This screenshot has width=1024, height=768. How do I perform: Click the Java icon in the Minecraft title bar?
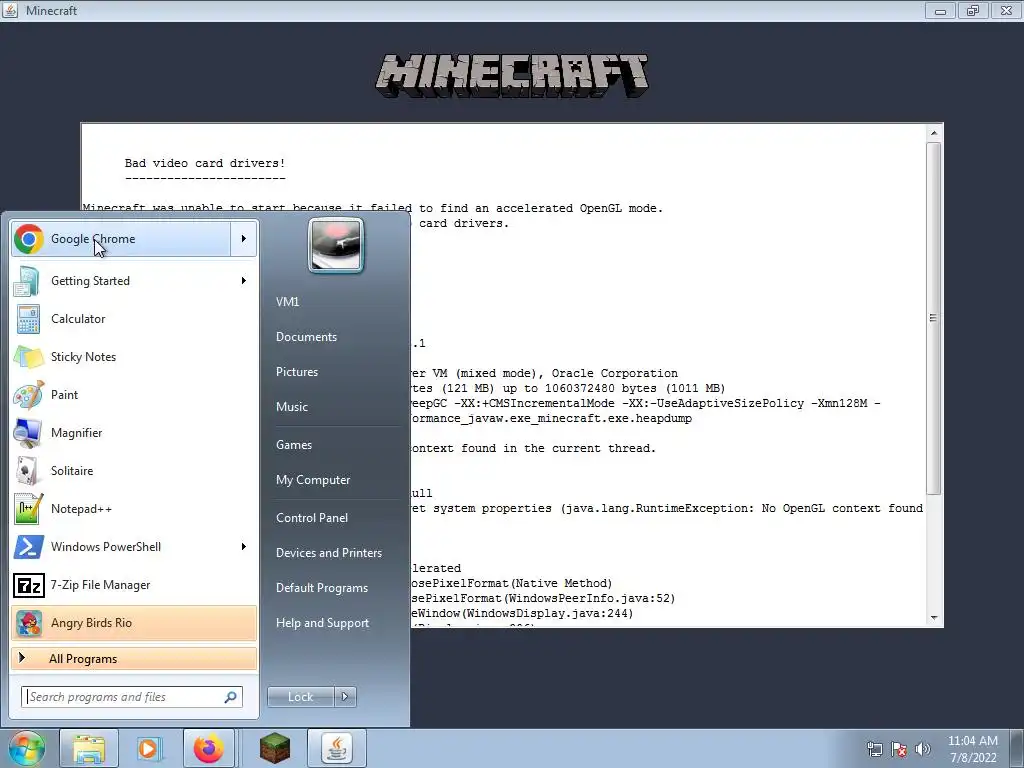pos(10,10)
